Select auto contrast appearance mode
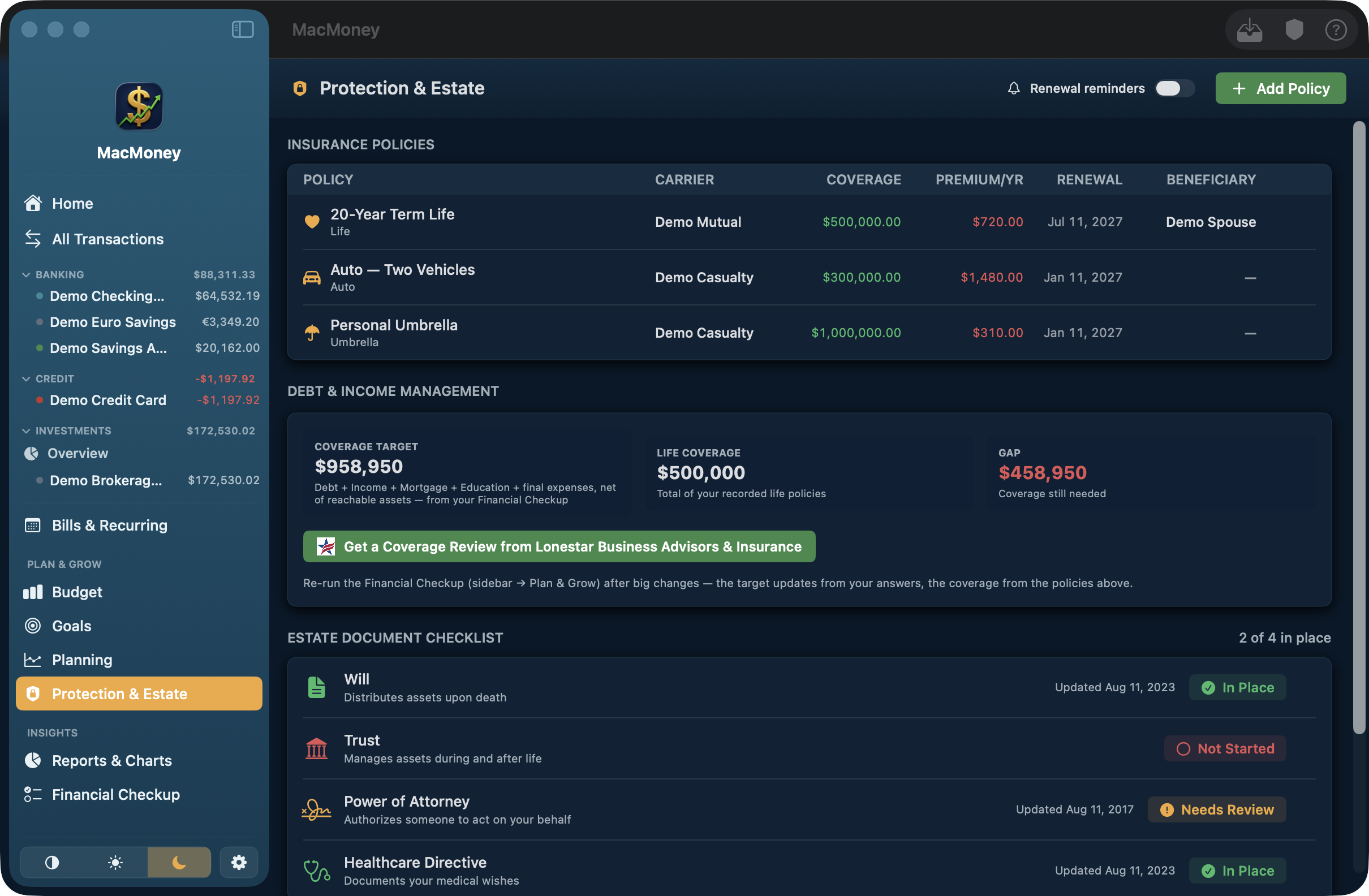The image size is (1369, 896). [52, 862]
